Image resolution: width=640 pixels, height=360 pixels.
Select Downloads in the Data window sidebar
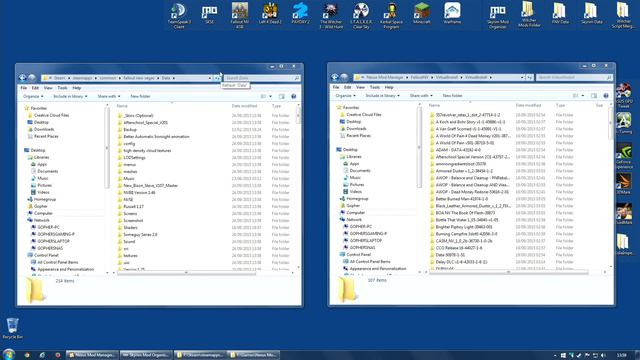pyautogui.click(x=44, y=129)
